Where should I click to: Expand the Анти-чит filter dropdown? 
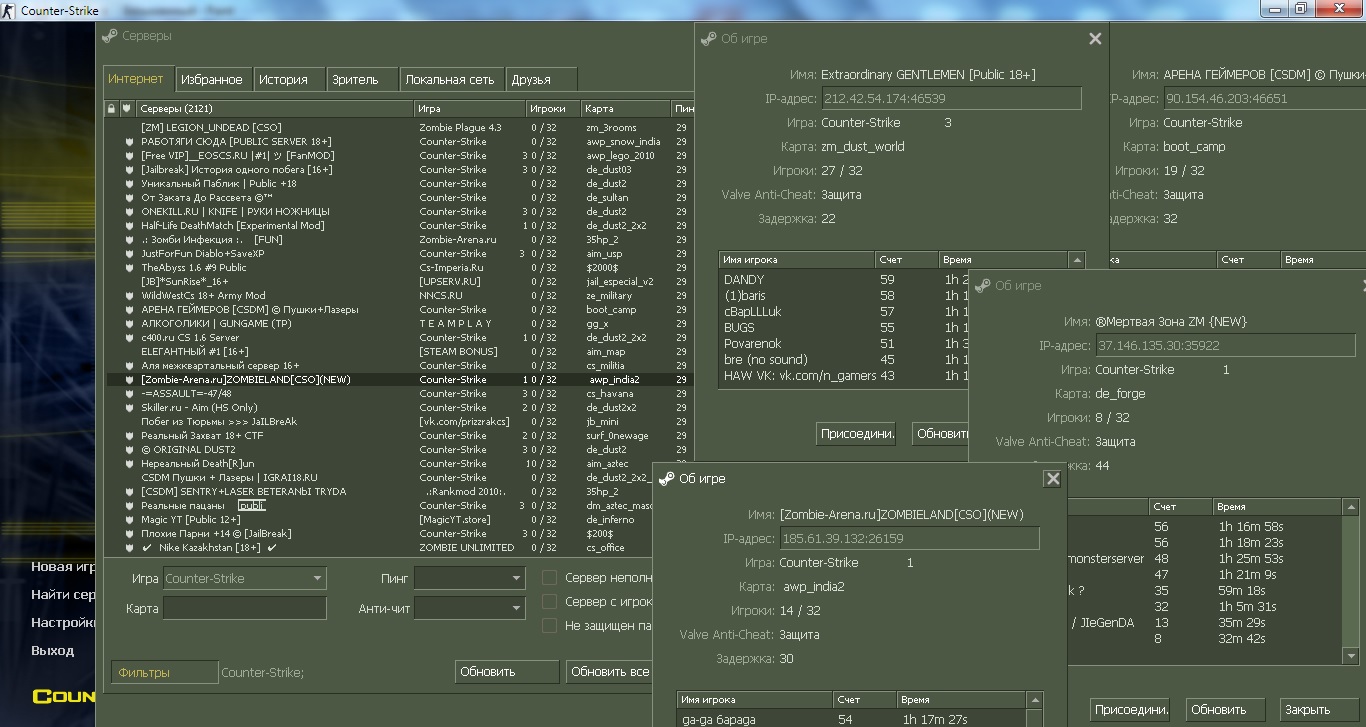470,608
